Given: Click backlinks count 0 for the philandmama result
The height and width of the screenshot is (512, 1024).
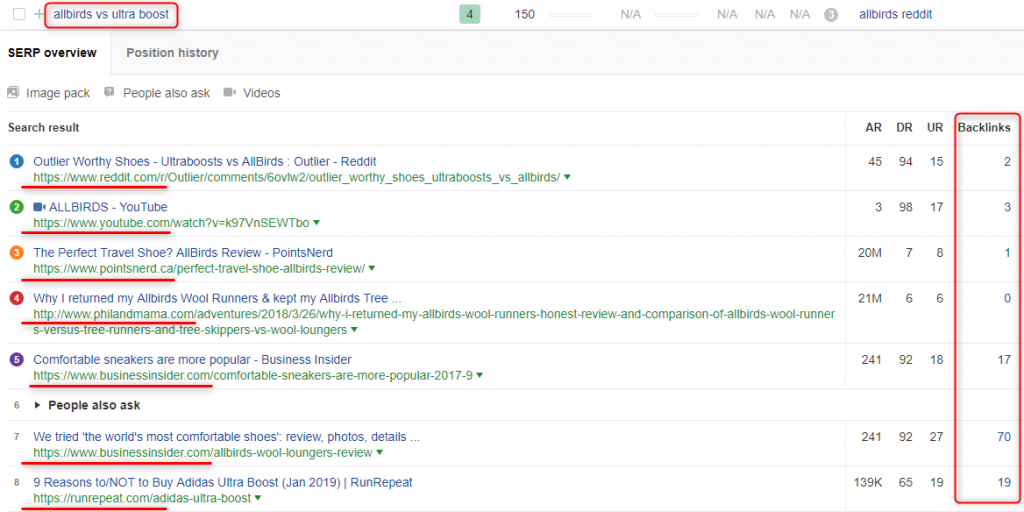Looking at the screenshot, I should (1007, 298).
